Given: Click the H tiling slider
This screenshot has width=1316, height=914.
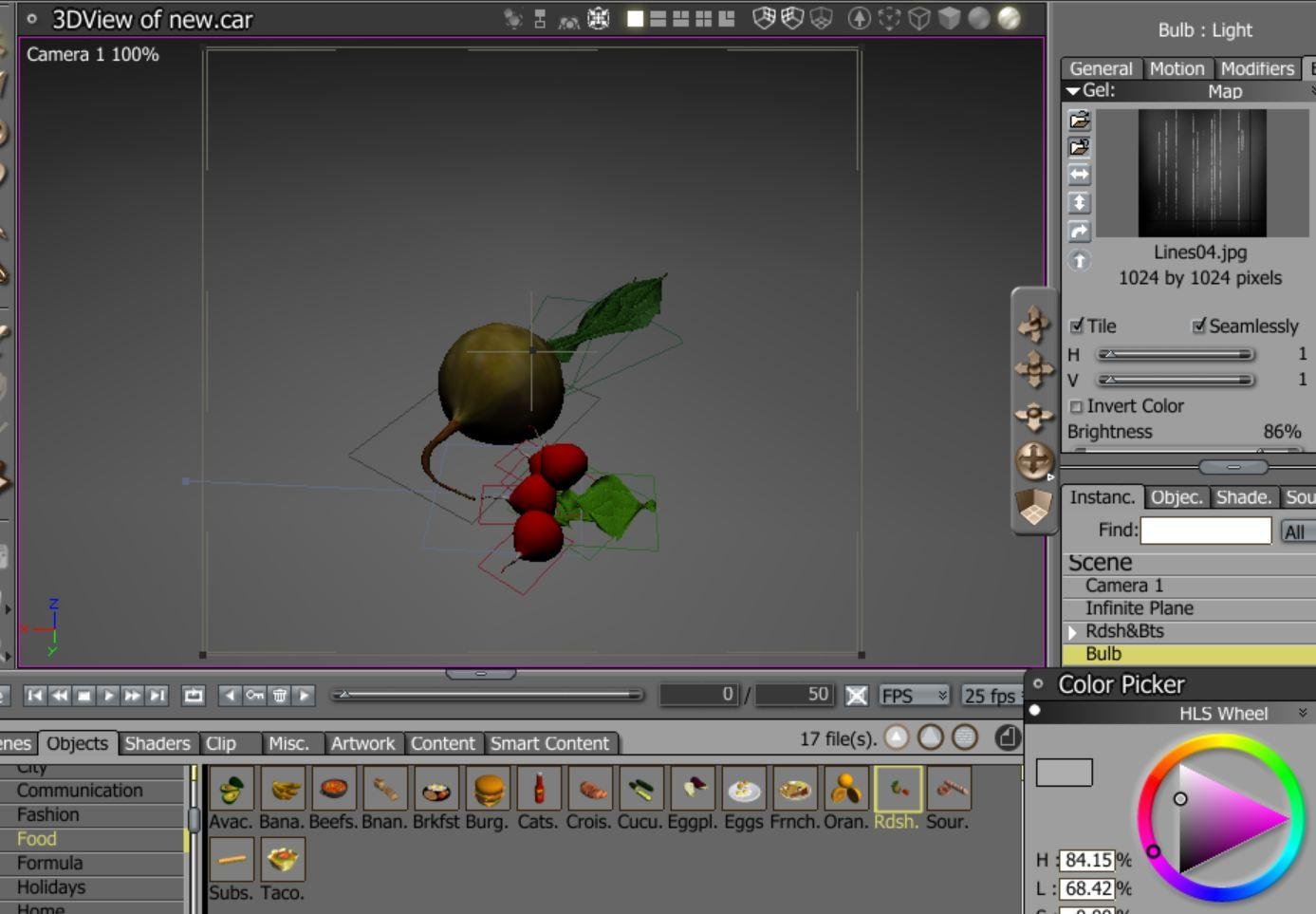Looking at the screenshot, I should click(1176, 354).
